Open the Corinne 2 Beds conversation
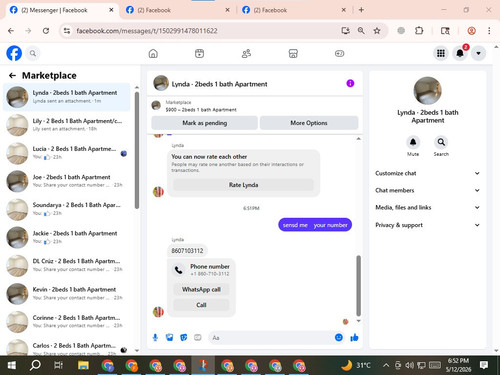 point(67,322)
